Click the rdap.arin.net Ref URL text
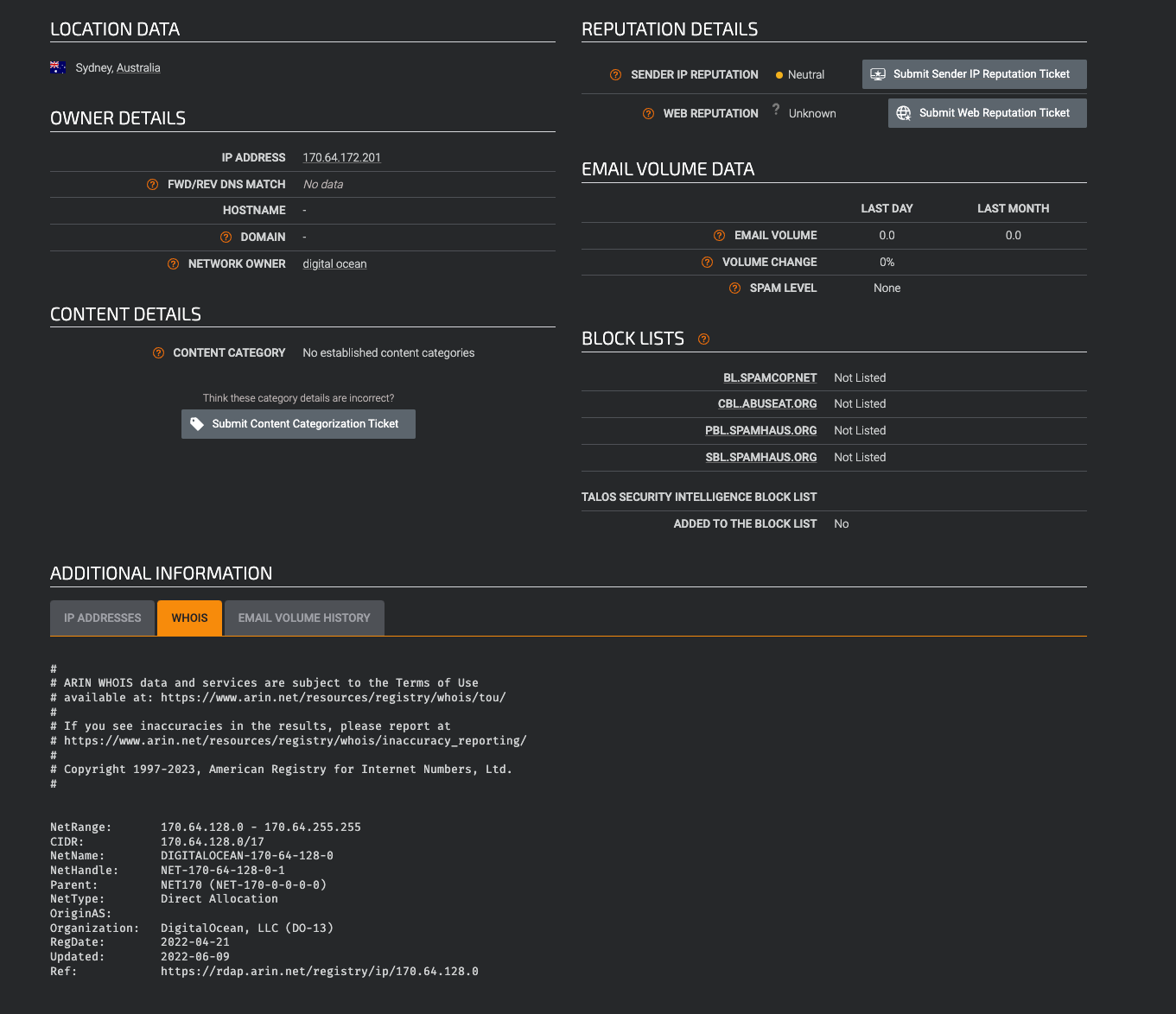This screenshot has width=1176, height=1014. click(320, 971)
